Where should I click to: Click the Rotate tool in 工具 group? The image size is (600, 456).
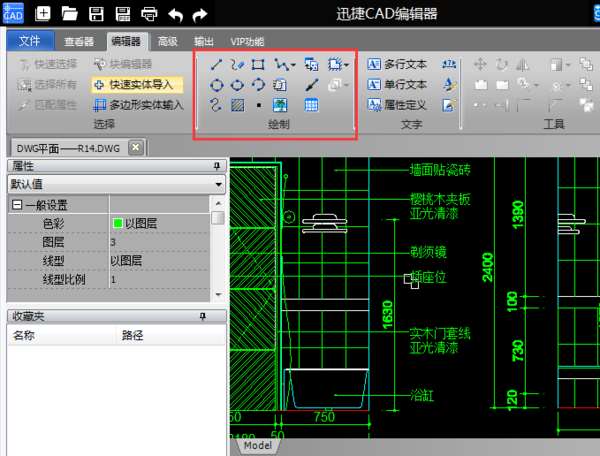501,64
